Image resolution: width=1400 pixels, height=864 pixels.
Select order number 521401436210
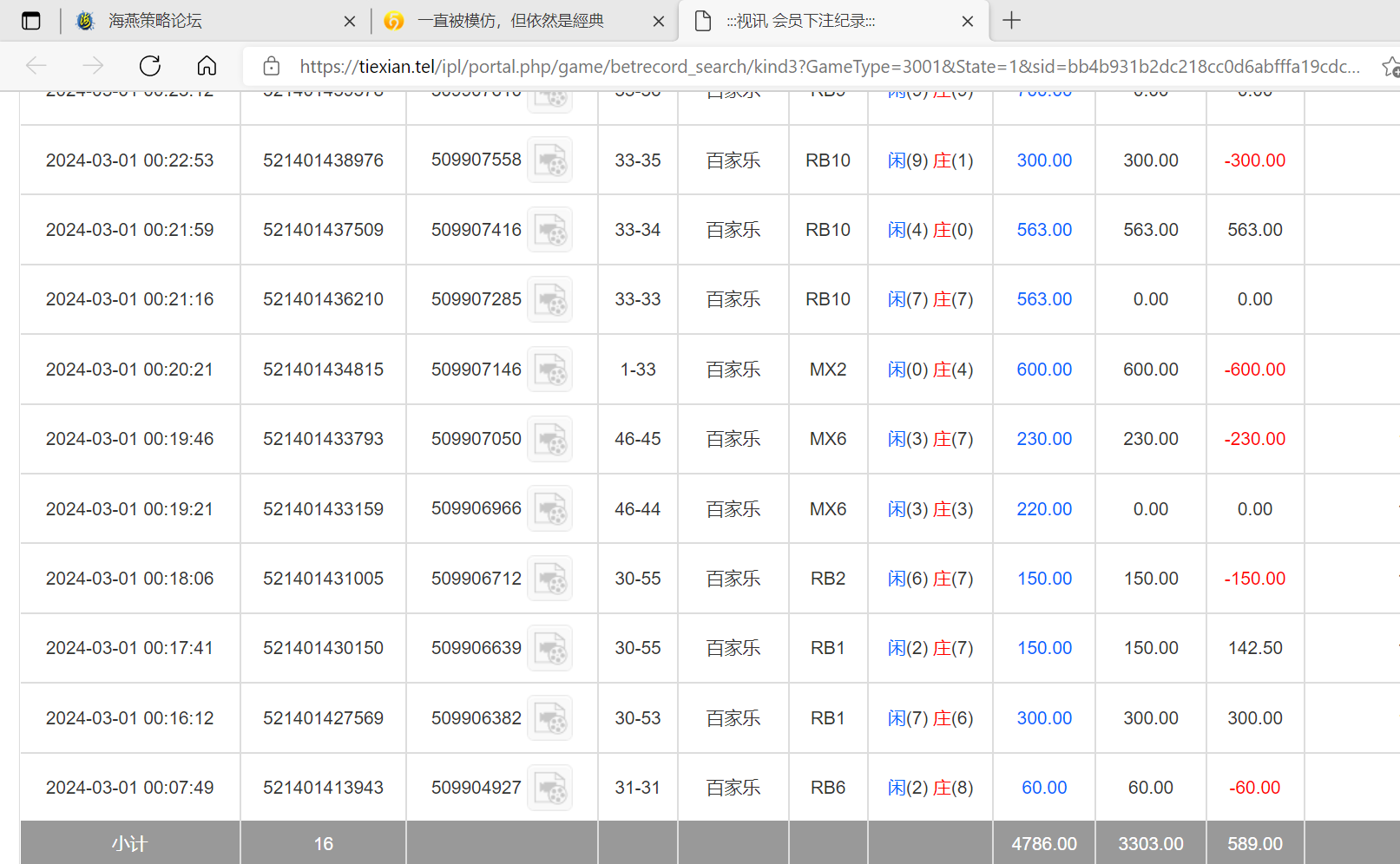click(x=323, y=299)
